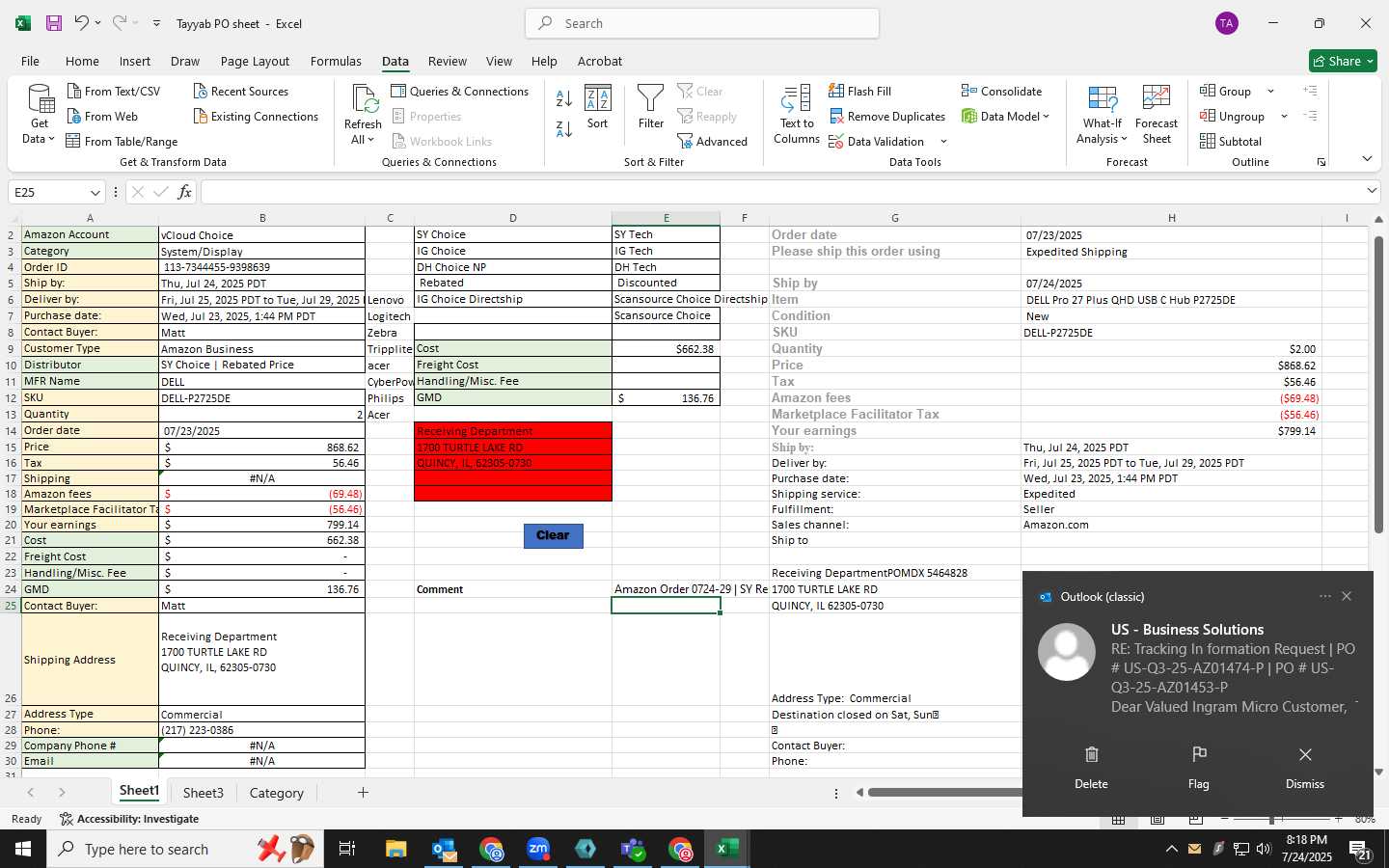
Task: Click in the formula bar input
Action: coord(780,192)
